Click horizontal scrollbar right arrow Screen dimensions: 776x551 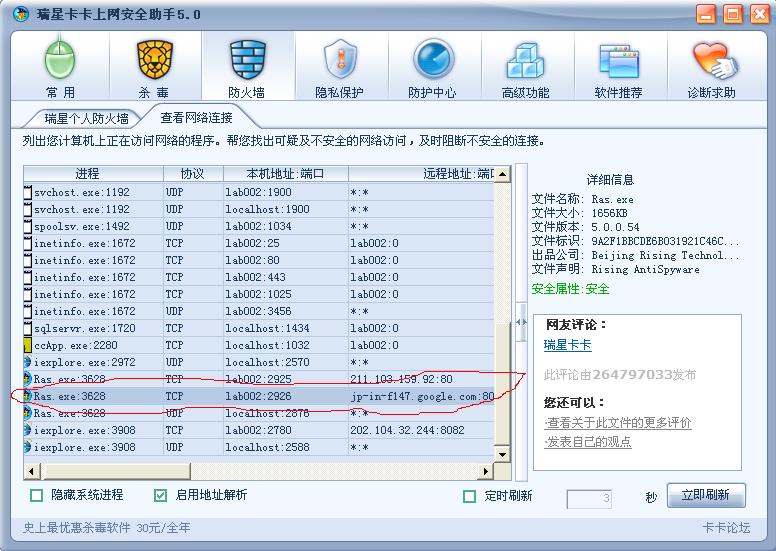point(486,471)
